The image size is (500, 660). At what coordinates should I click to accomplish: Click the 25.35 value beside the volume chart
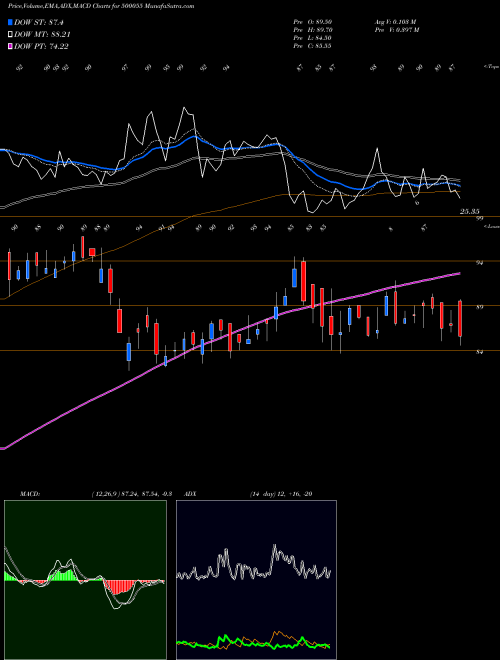coord(470,211)
